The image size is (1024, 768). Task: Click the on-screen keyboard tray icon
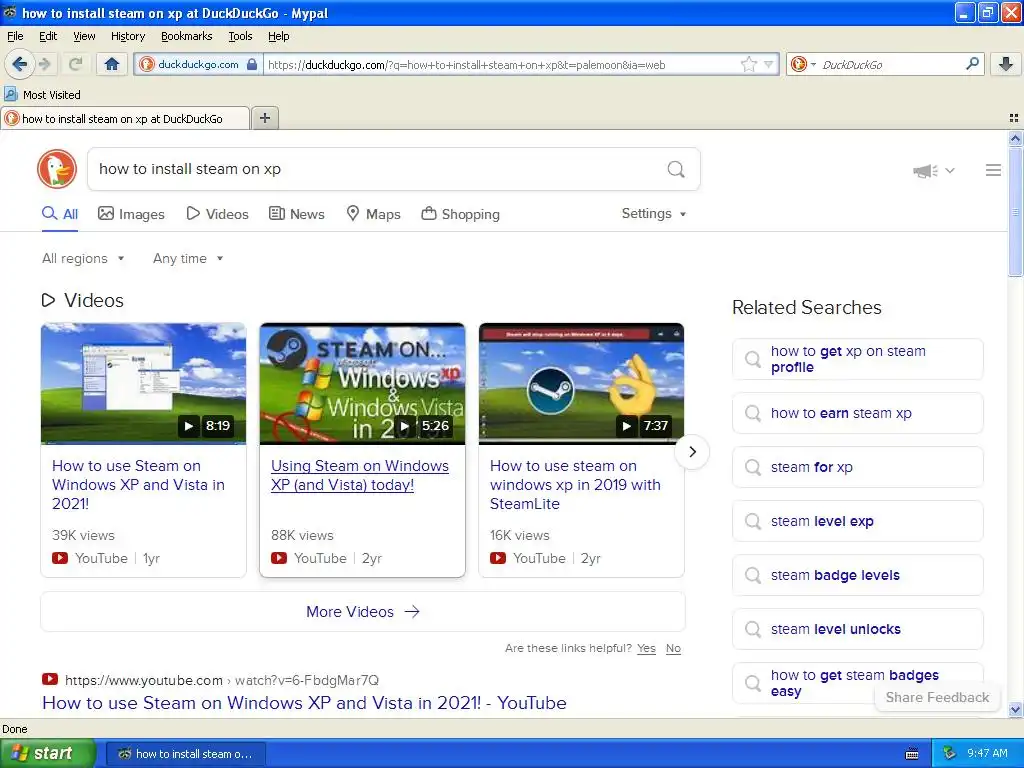[912, 754]
